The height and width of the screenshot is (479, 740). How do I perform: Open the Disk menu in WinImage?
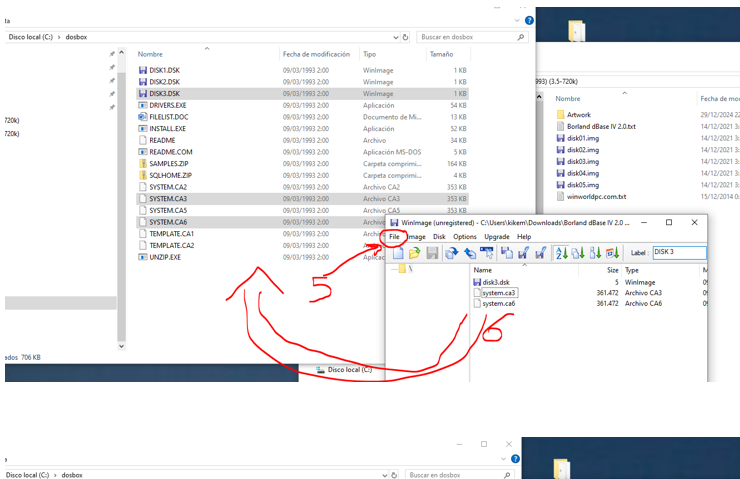439,237
